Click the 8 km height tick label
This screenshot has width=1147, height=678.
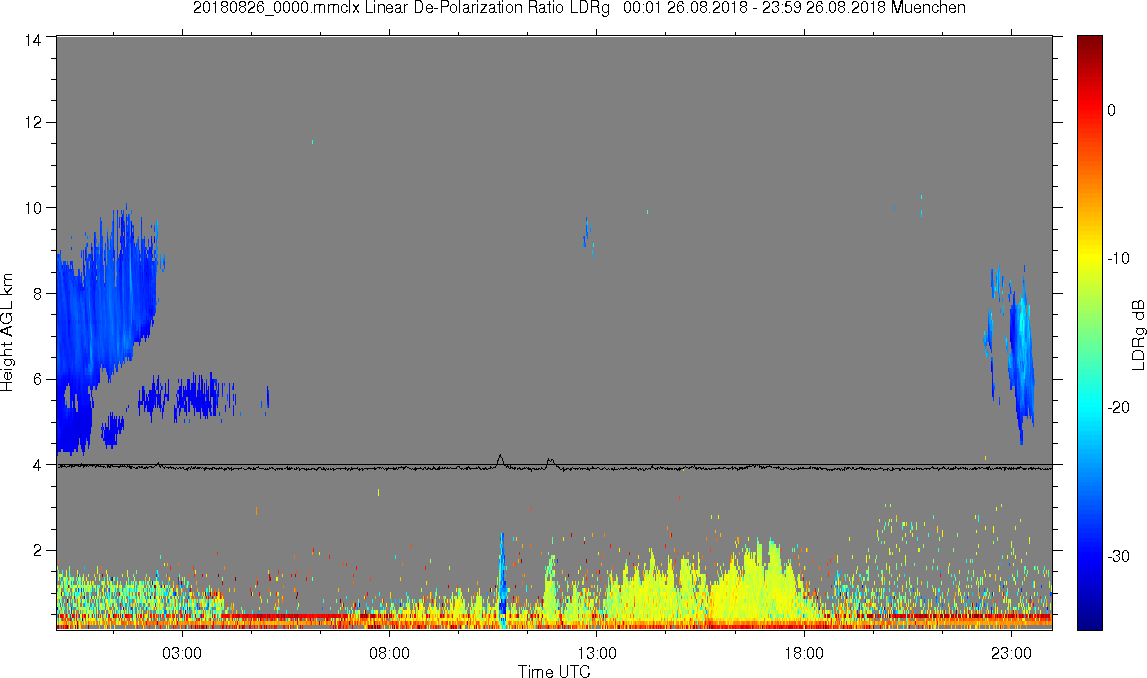[x=37, y=294]
